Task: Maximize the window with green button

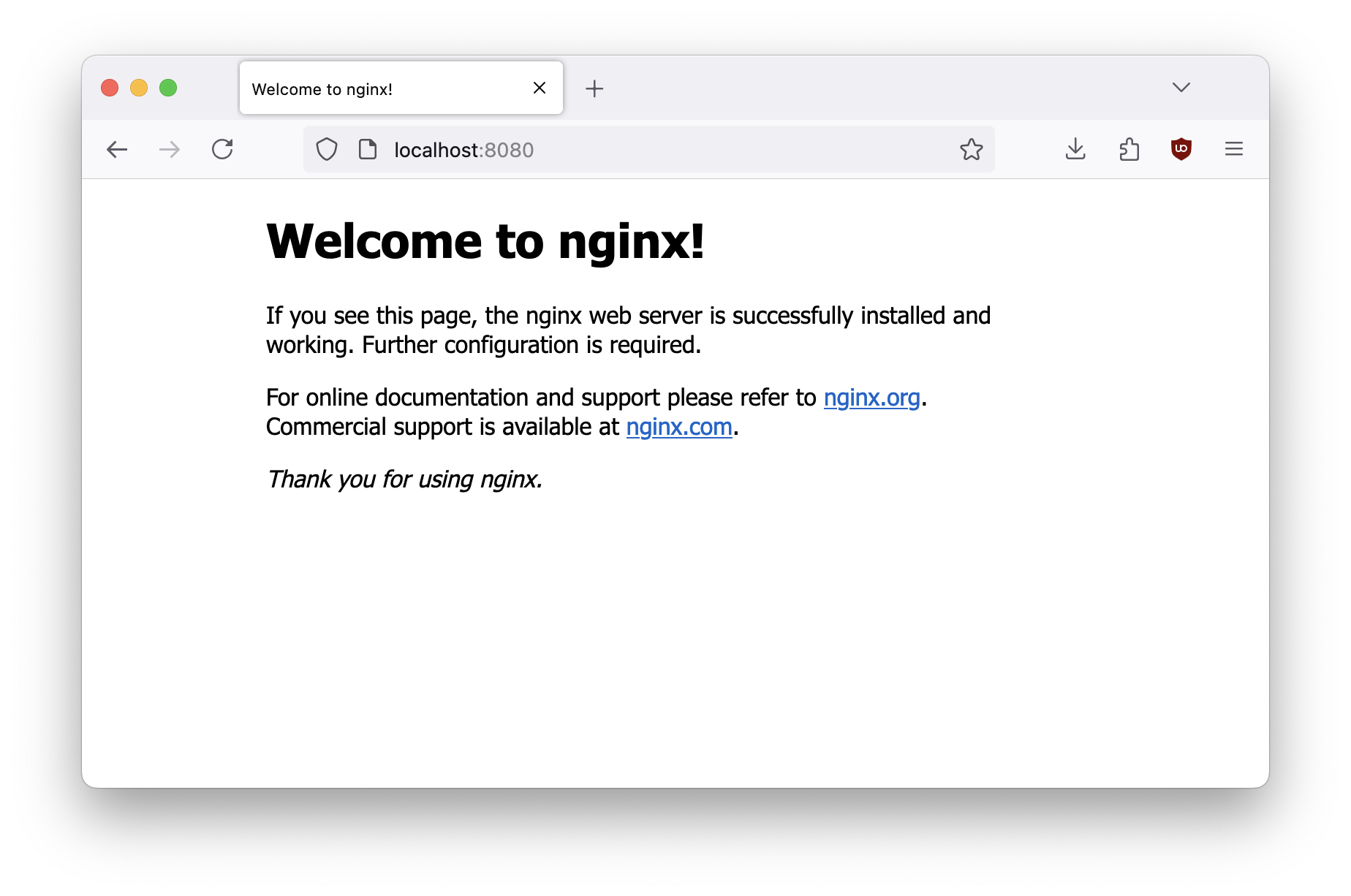Action: 168,88
